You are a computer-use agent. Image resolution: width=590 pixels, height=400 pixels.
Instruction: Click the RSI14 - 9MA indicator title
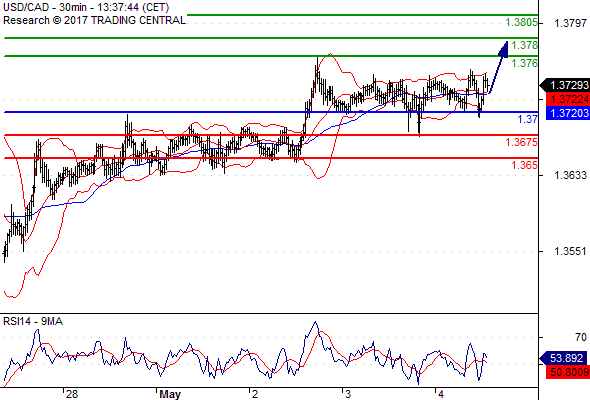coord(33,321)
